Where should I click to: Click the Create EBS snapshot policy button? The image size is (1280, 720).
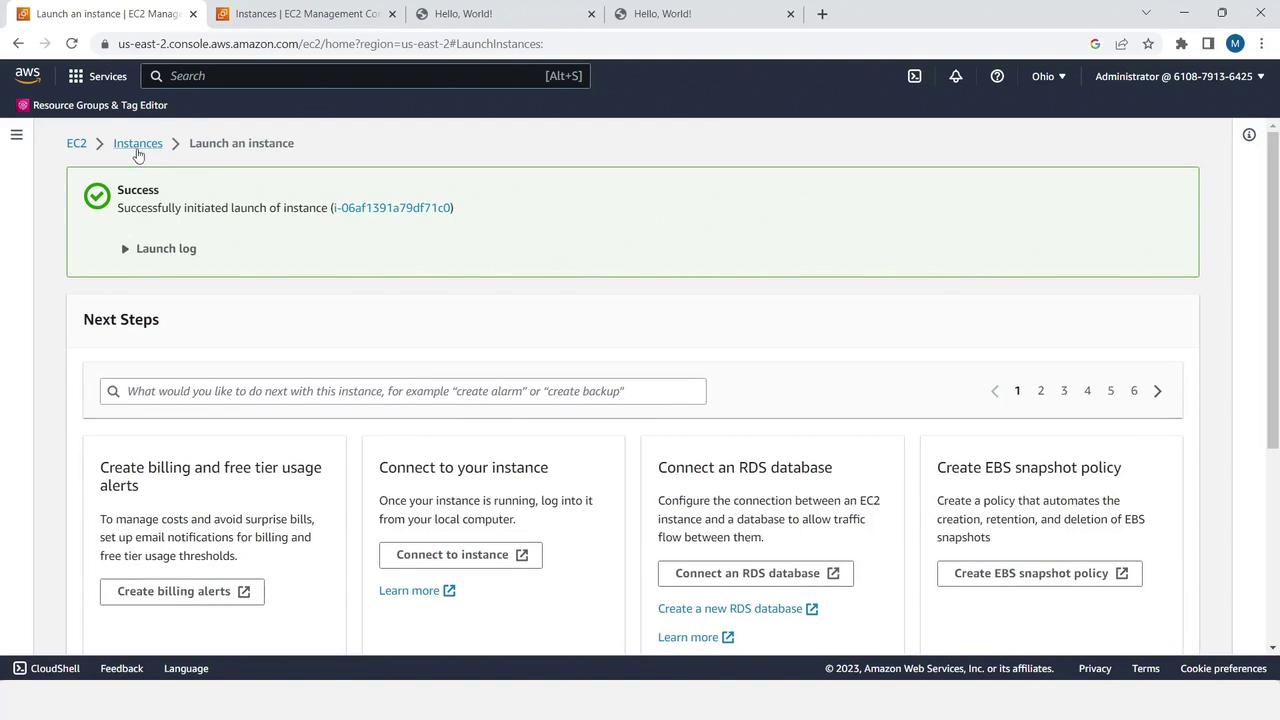pos(1040,573)
